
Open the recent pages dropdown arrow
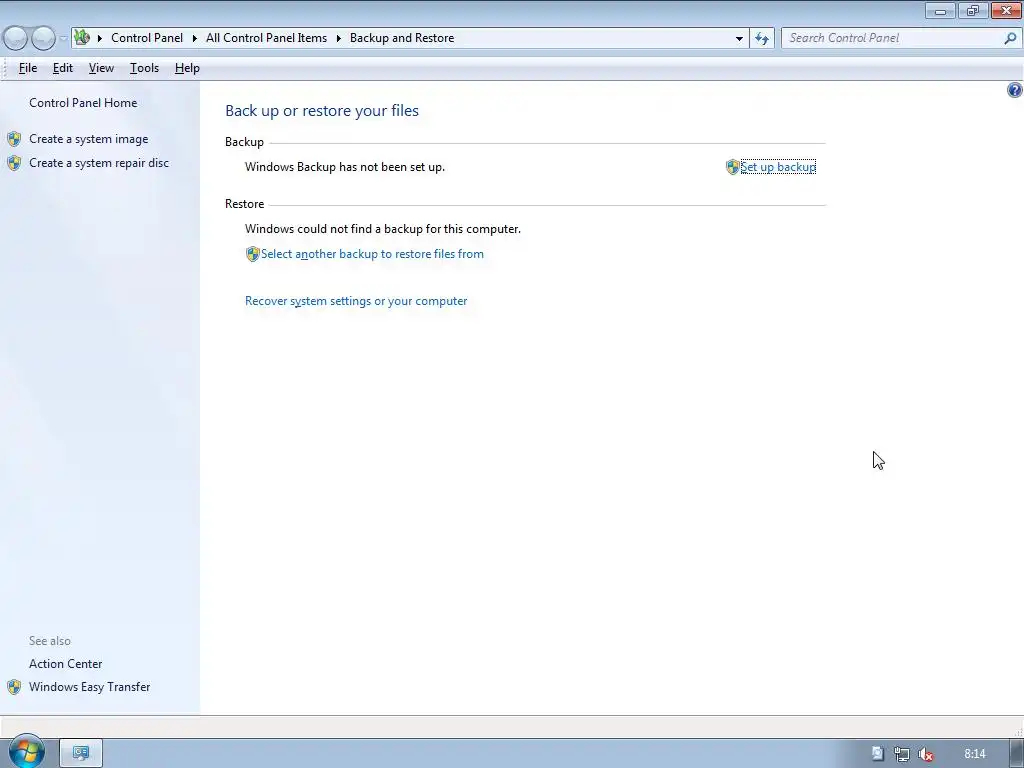pyautogui.click(x=63, y=39)
